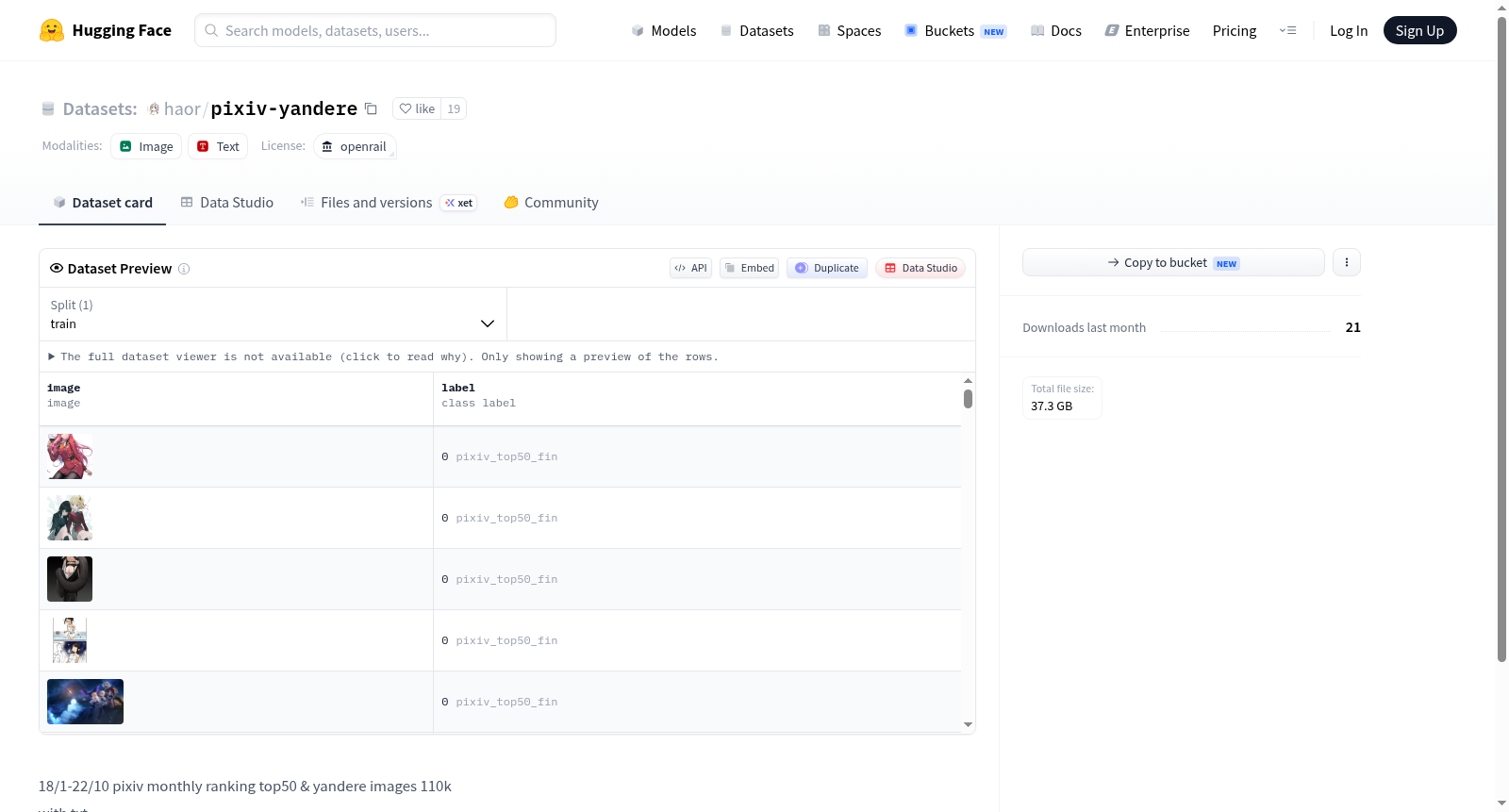1509x812 pixels.
Task: Click Log In
Action: pyautogui.click(x=1349, y=30)
